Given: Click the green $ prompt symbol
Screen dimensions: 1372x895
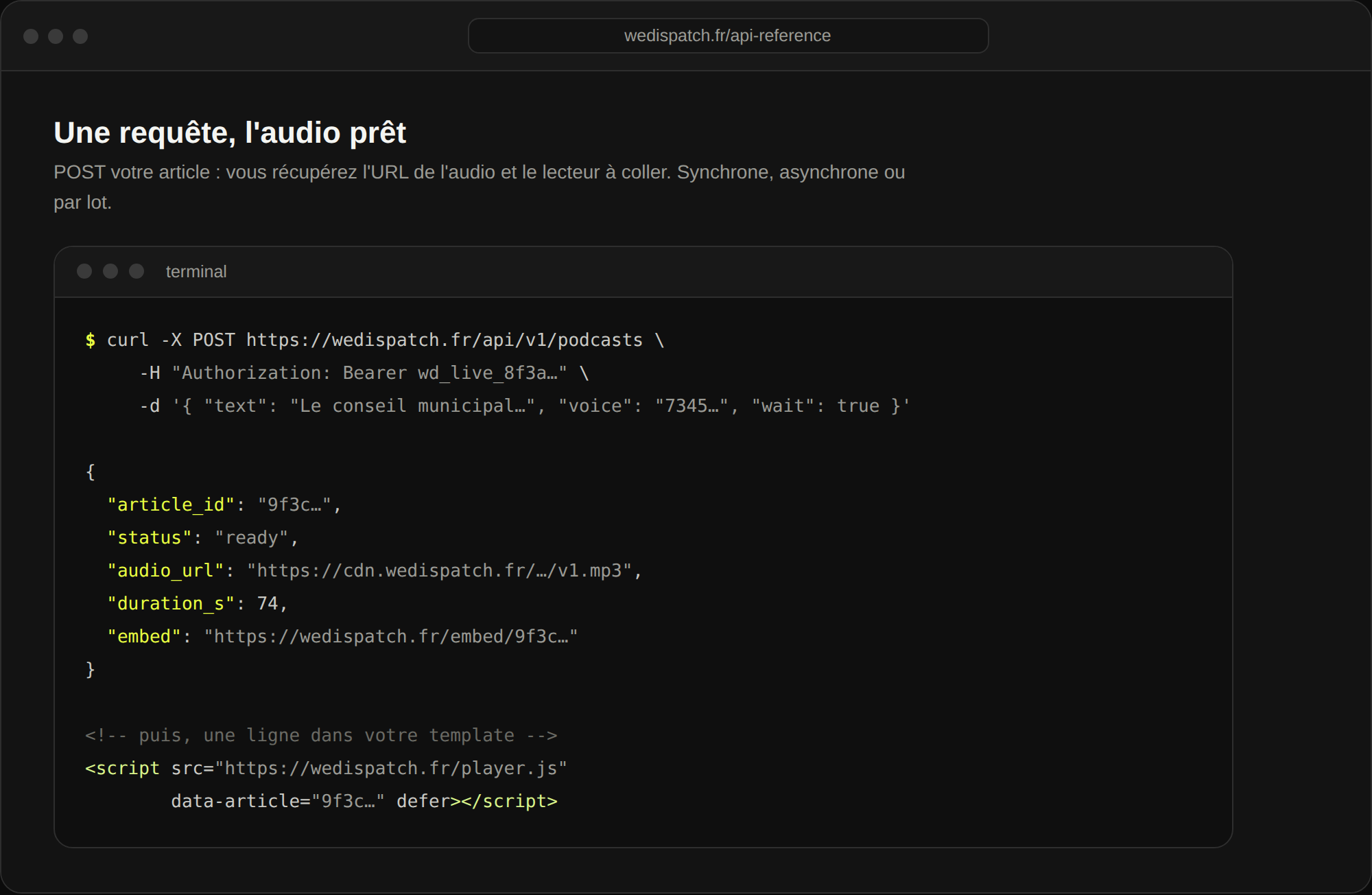Looking at the screenshot, I should [91, 340].
